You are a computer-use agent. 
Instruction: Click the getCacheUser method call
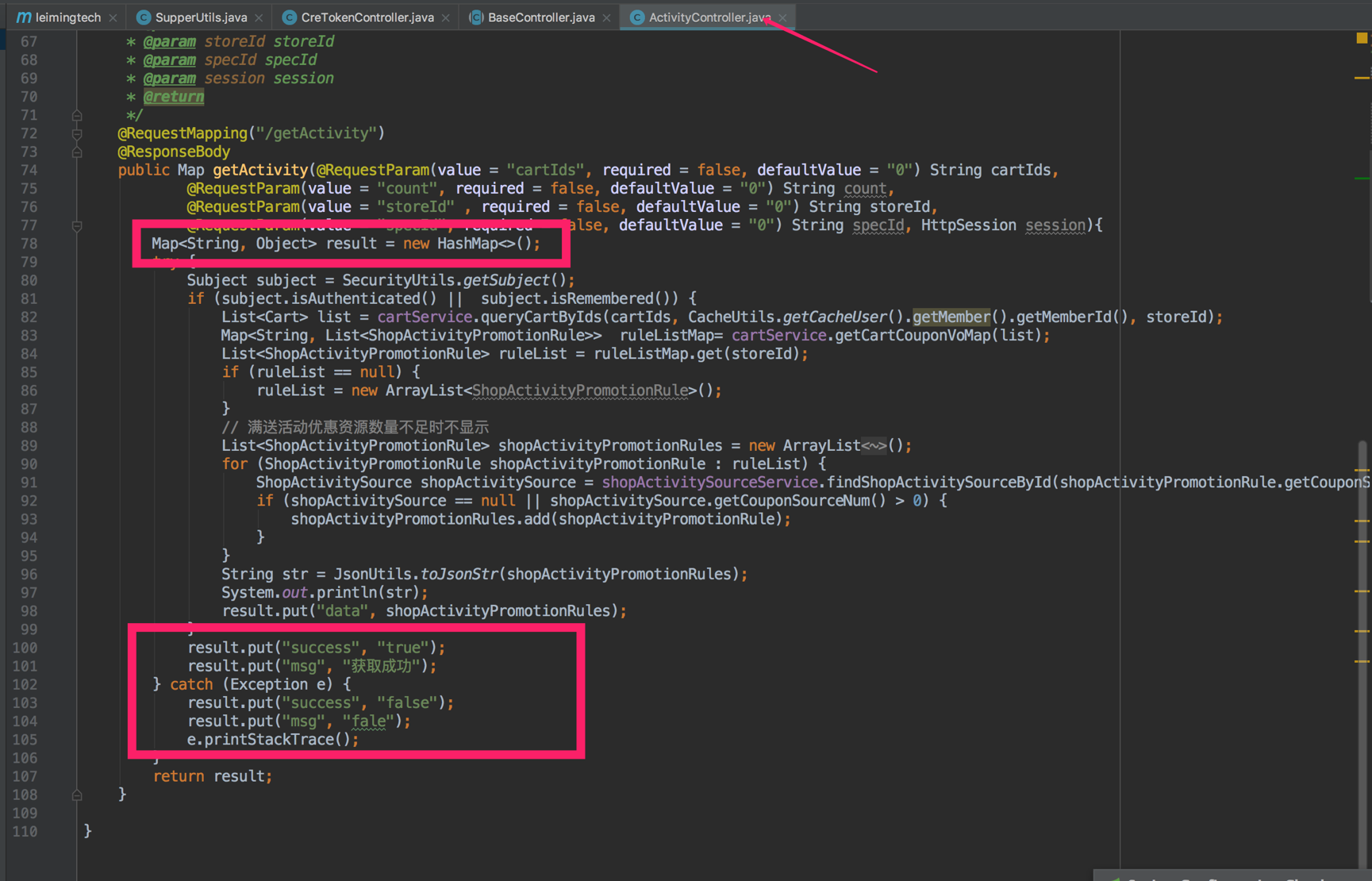[x=834, y=317]
